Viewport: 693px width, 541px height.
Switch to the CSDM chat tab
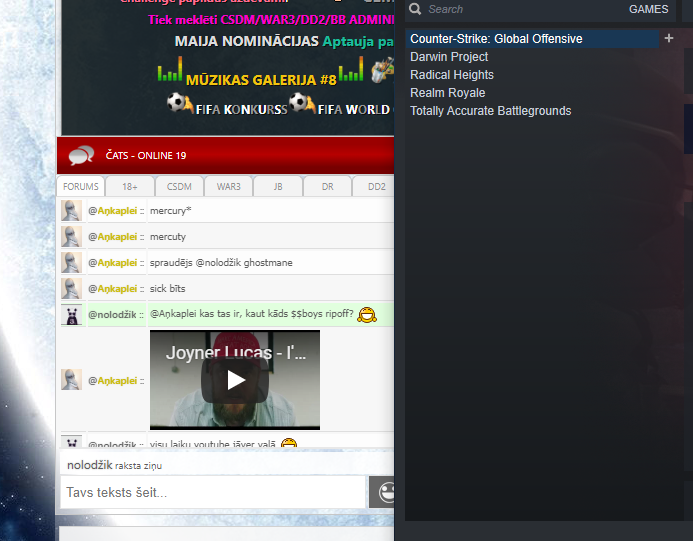[x=179, y=187]
